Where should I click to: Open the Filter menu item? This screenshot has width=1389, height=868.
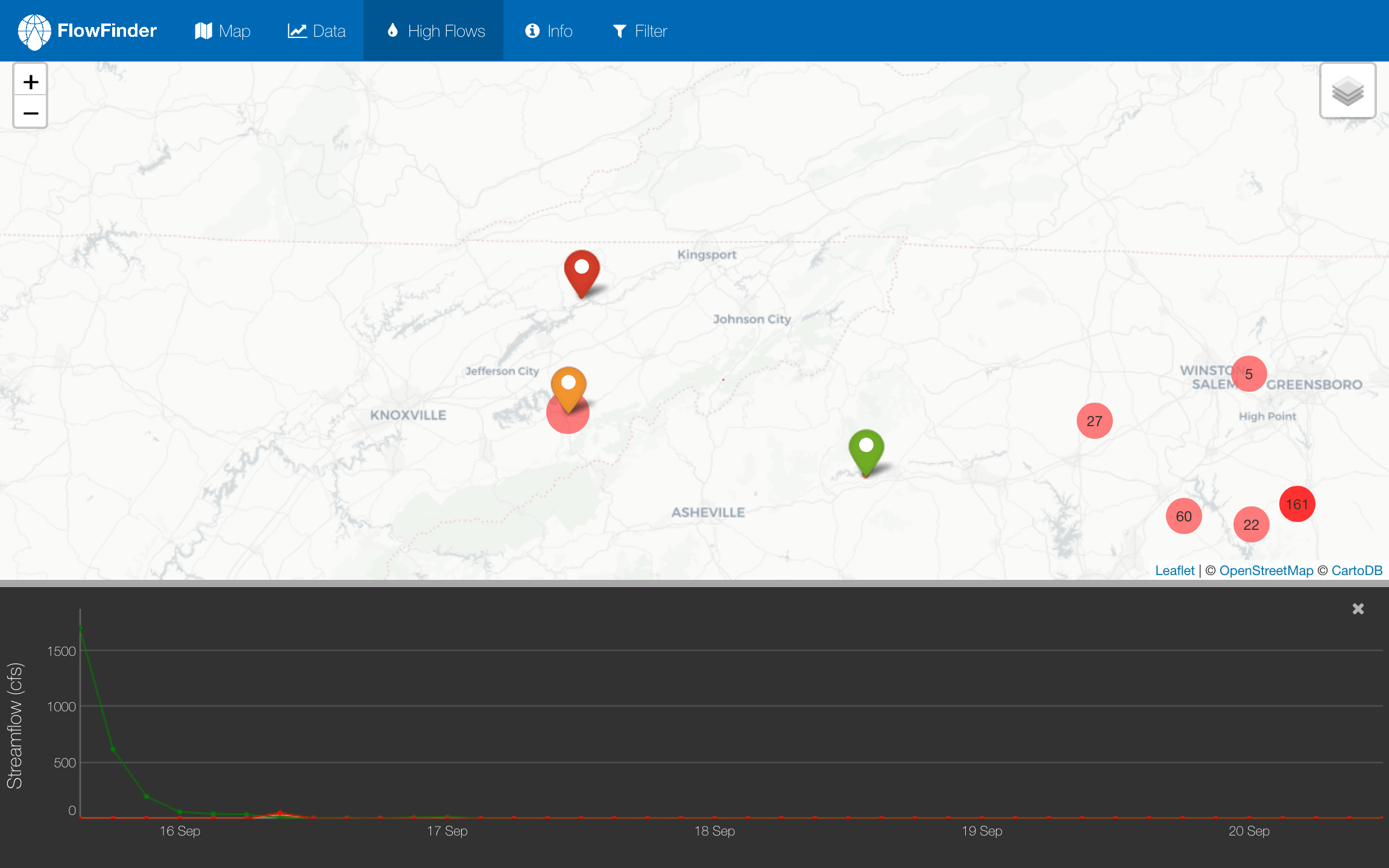pyautogui.click(x=640, y=31)
